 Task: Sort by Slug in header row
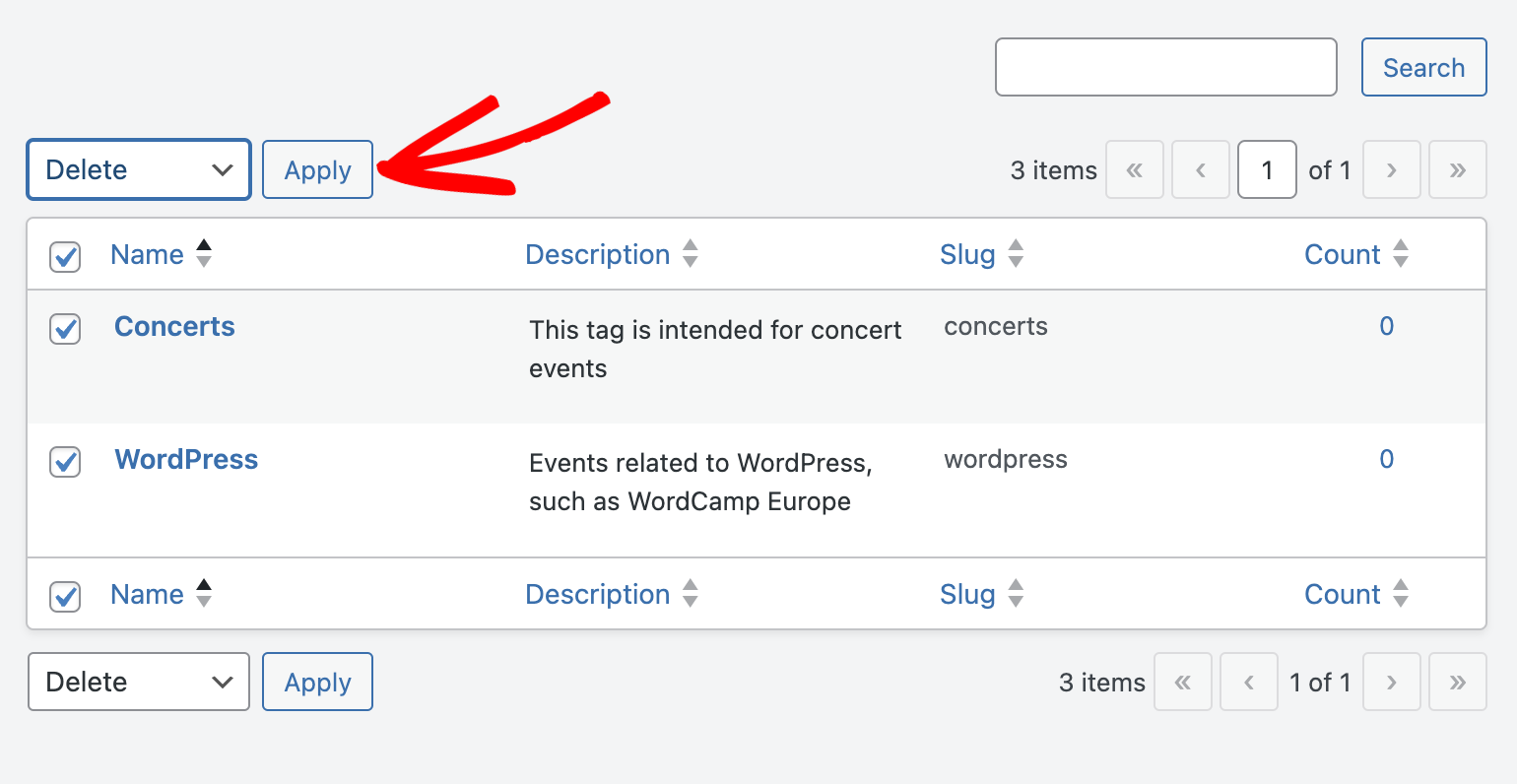click(967, 254)
